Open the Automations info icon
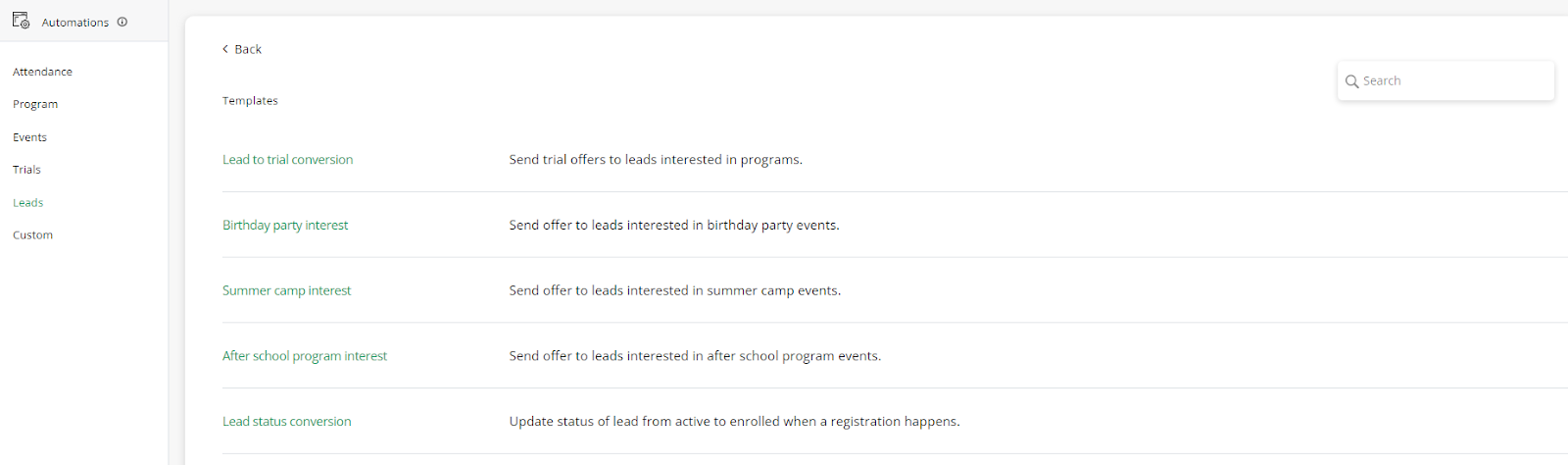 [122, 22]
